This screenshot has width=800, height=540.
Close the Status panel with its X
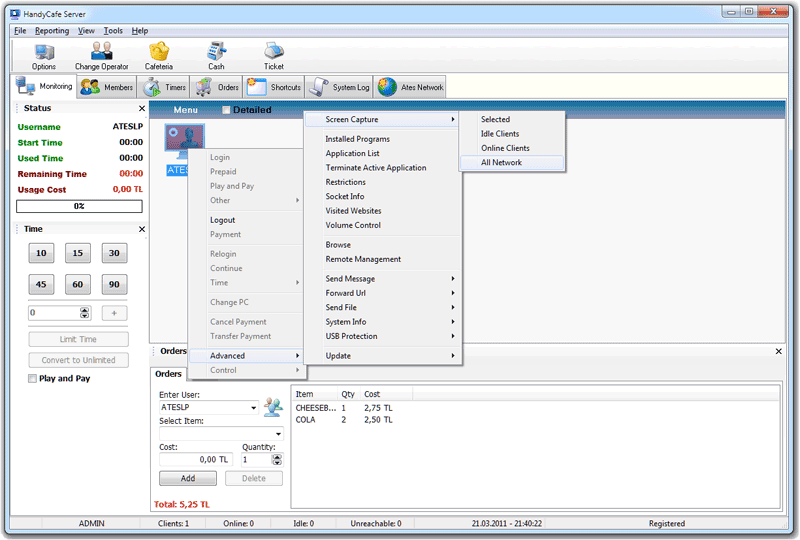(x=141, y=108)
